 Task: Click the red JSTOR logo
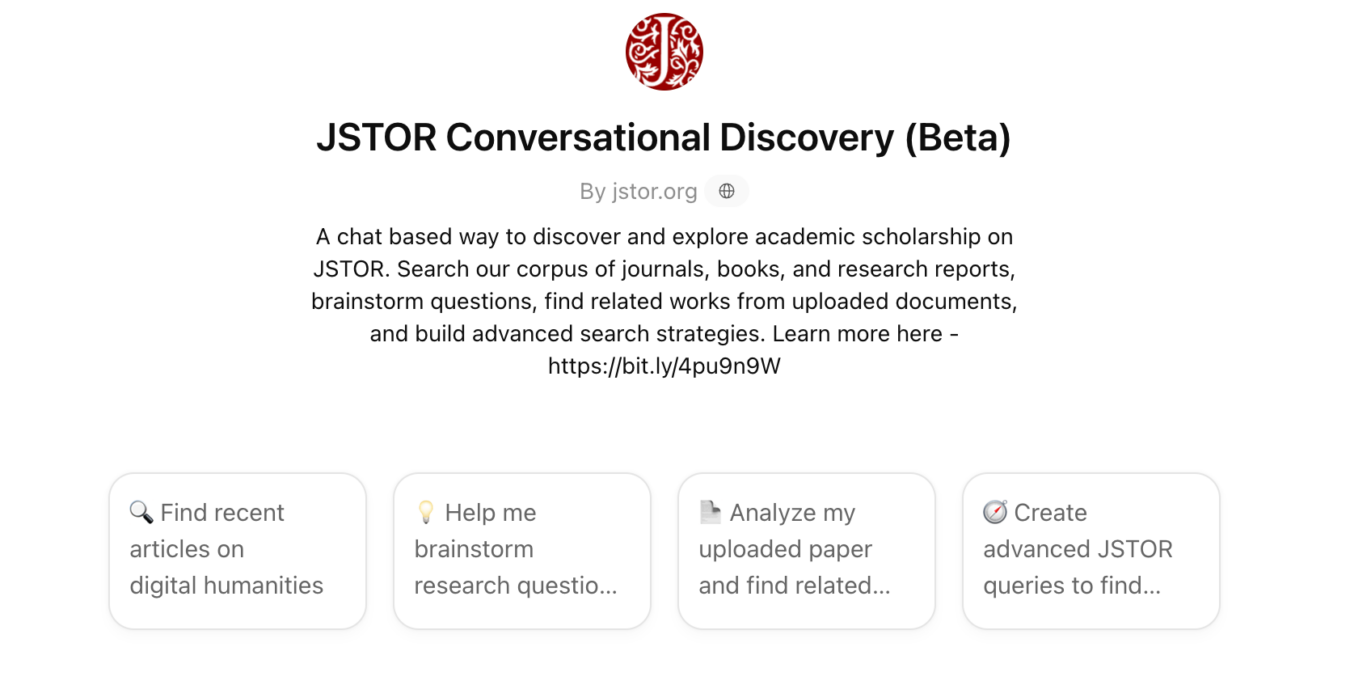(663, 51)
